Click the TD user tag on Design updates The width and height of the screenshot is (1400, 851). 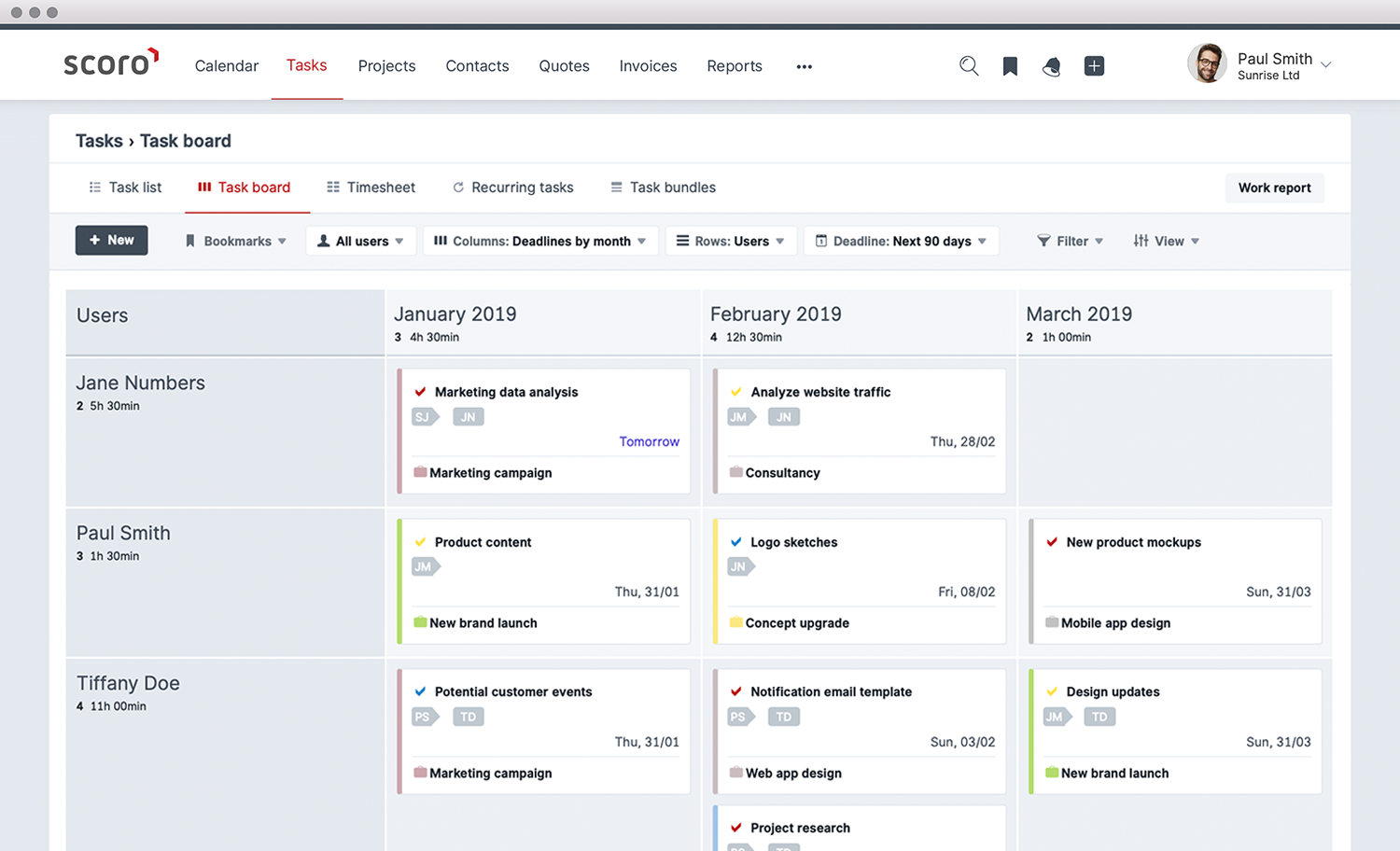(x=1100, y=717)
